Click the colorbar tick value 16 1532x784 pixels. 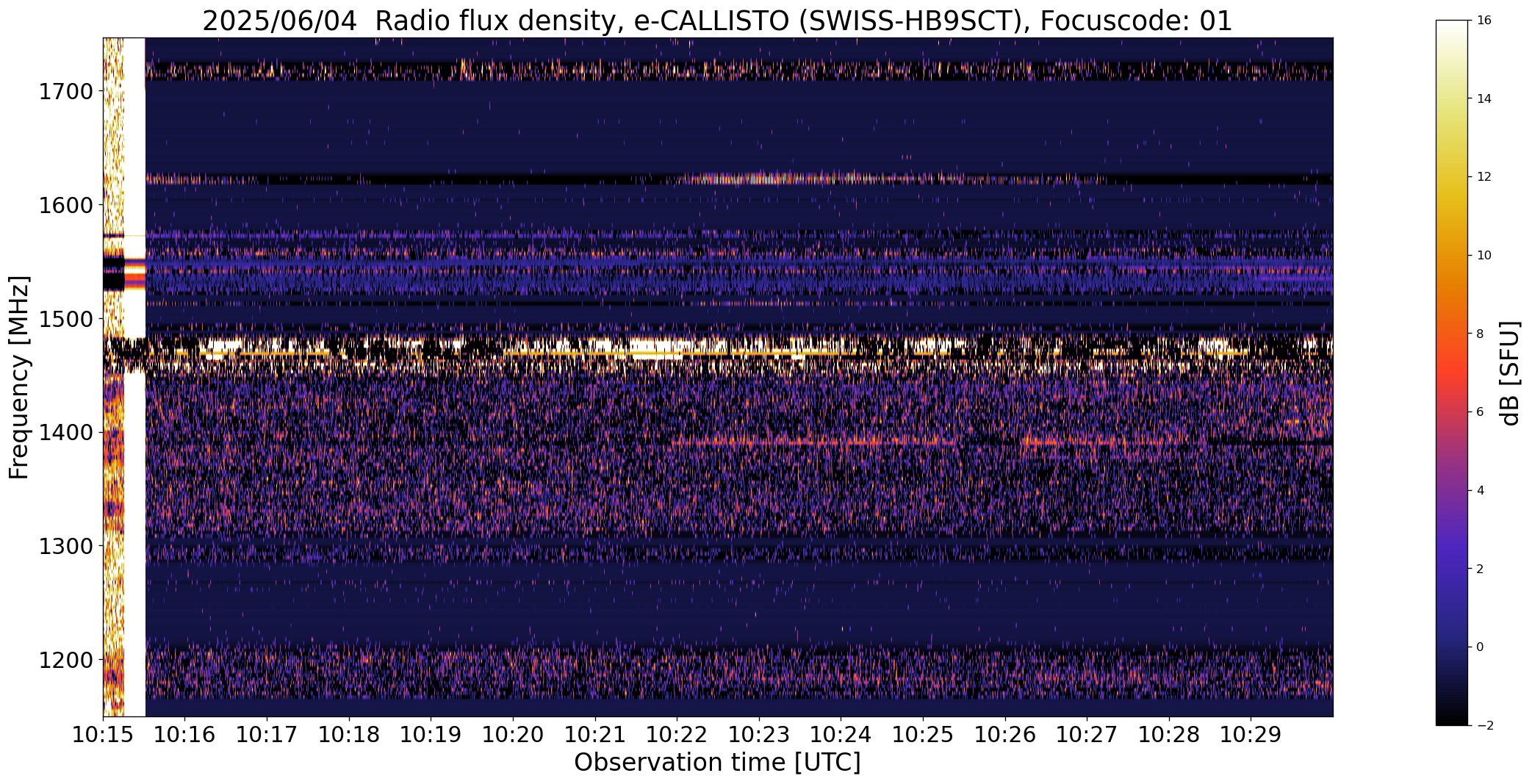pos(1484,20)
